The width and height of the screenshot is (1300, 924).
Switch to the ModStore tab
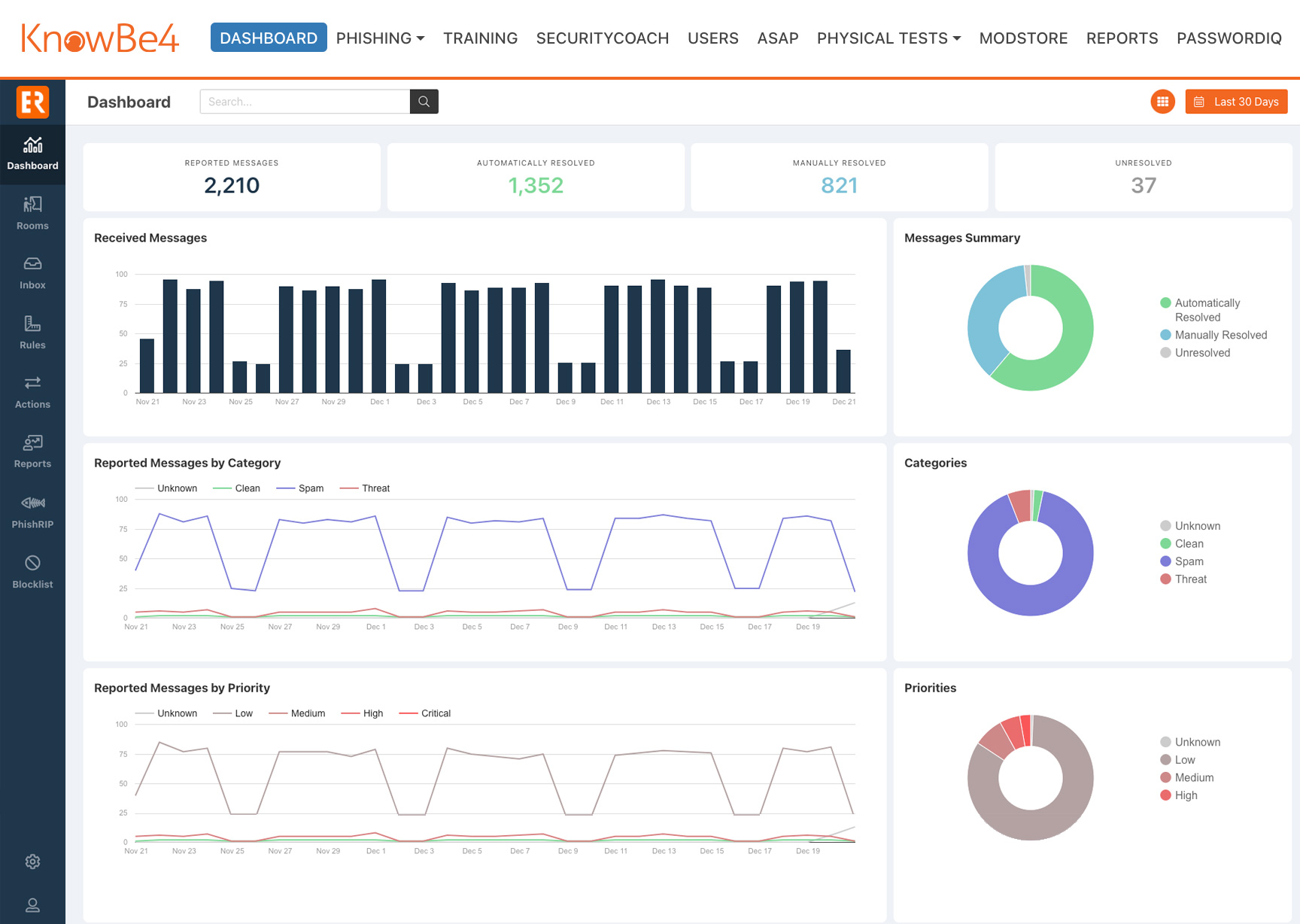tap(1023, 38)
